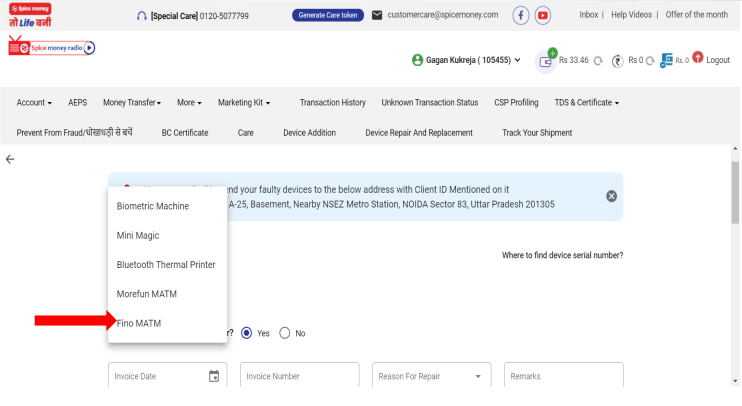Open the Inbox link

click(x=589, y=15)
